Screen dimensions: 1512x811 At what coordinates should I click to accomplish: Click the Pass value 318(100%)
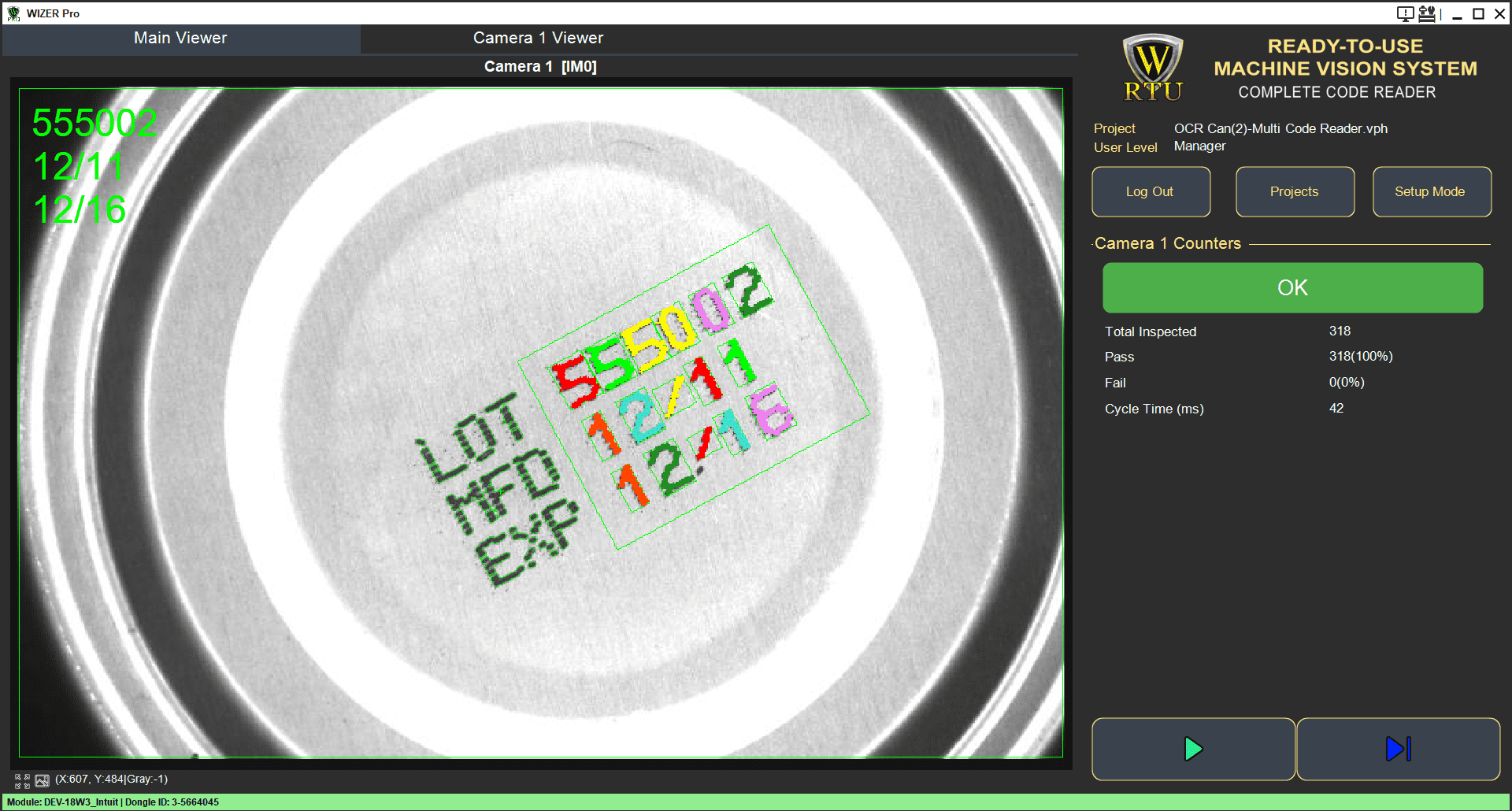(1361, 357)
